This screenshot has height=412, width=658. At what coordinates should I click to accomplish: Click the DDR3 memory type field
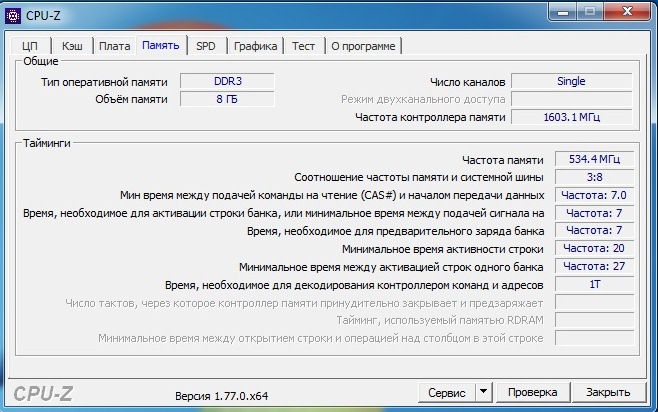[x=227, y=81]
